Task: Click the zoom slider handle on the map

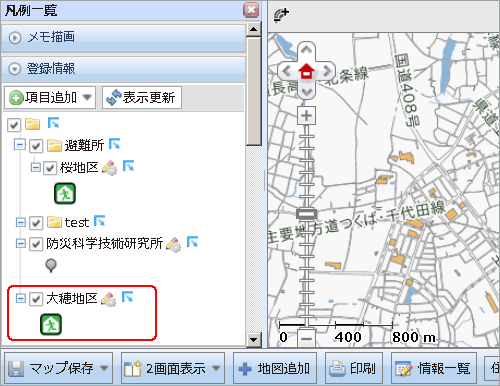Action: coord(306,214)
